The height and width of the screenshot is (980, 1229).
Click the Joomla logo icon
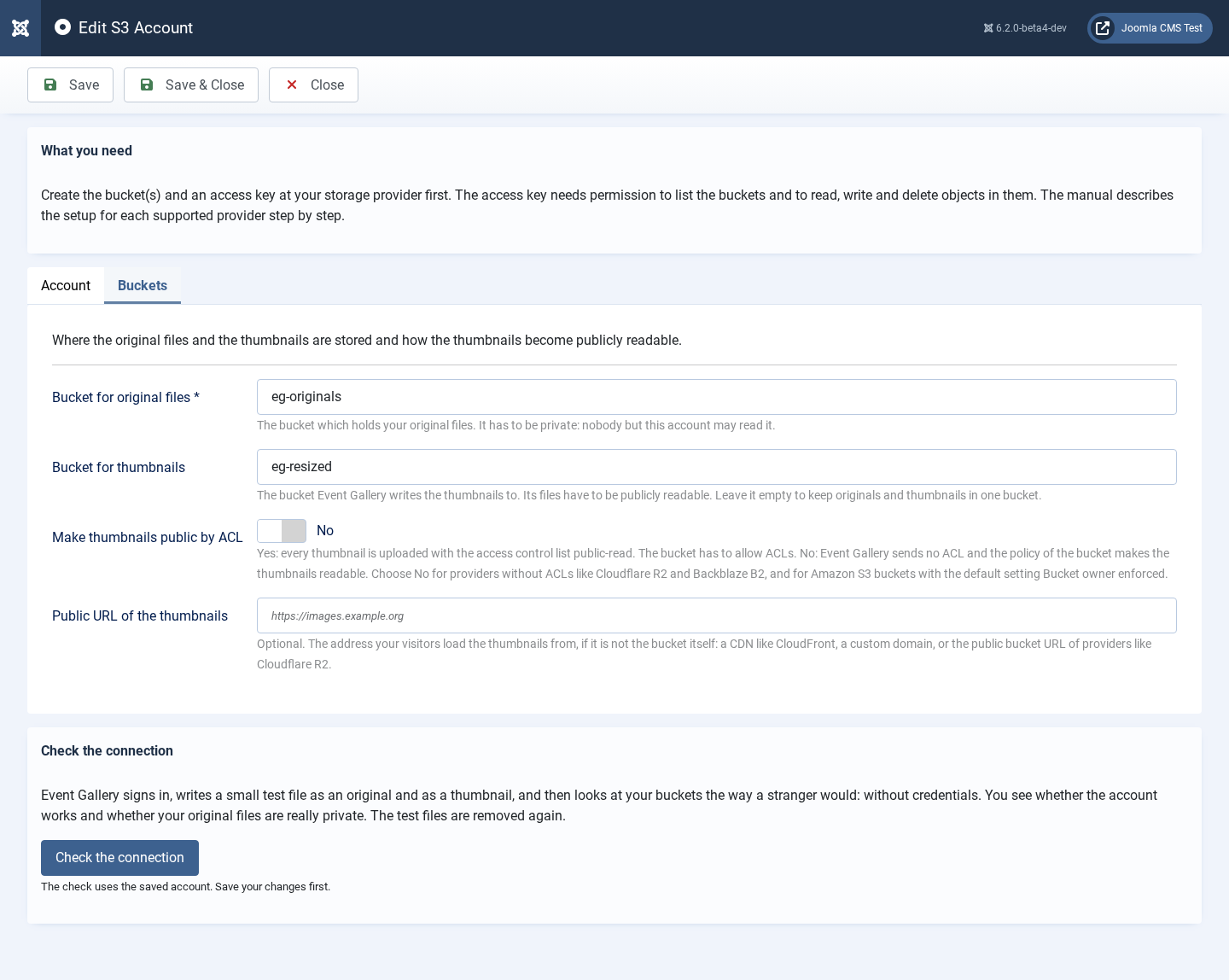20,28
